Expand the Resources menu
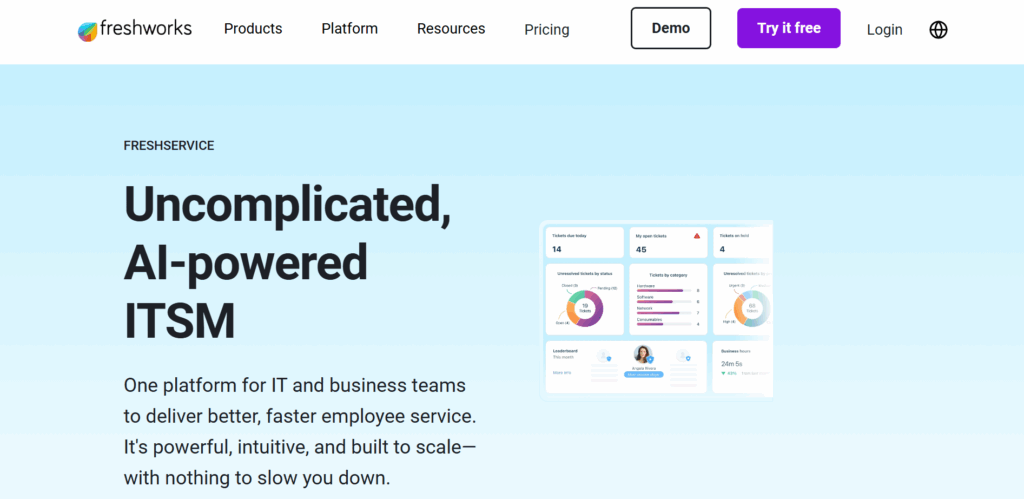1024x499 pixels. pos(450,29)
